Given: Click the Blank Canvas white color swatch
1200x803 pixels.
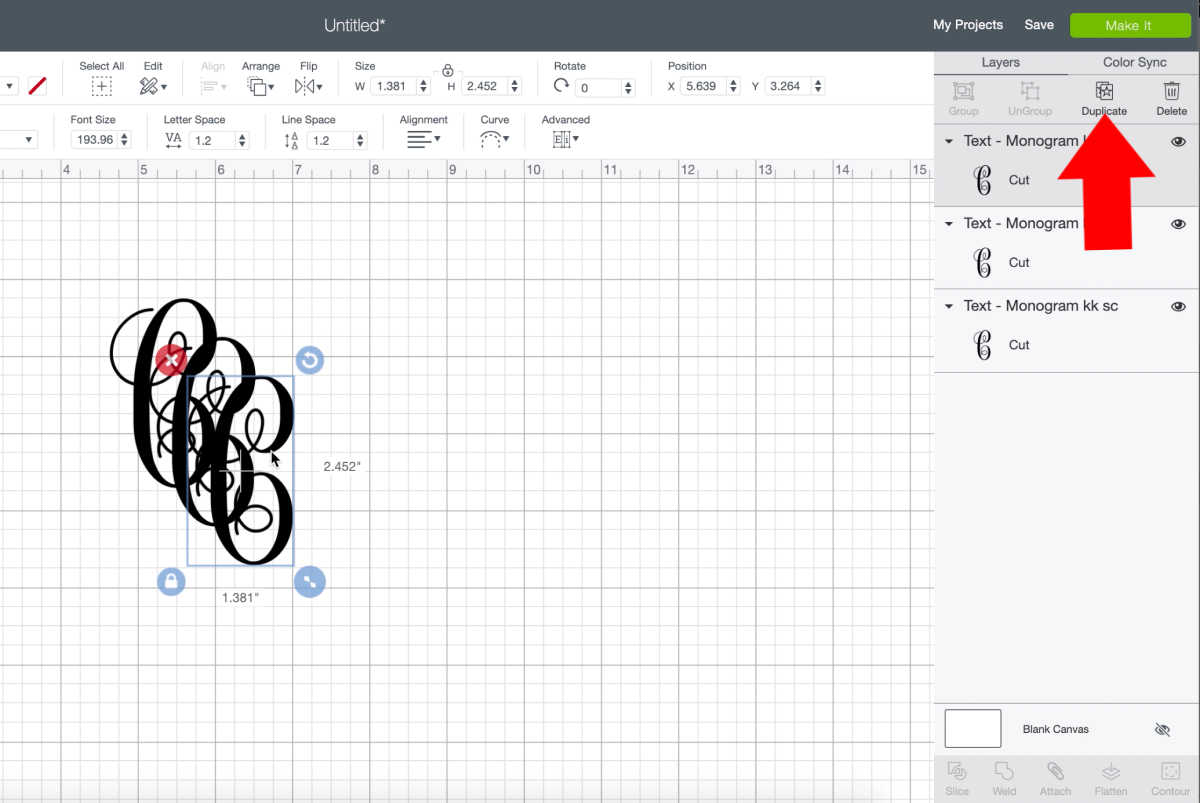Looking at the screenshot, I should (972, 729).
